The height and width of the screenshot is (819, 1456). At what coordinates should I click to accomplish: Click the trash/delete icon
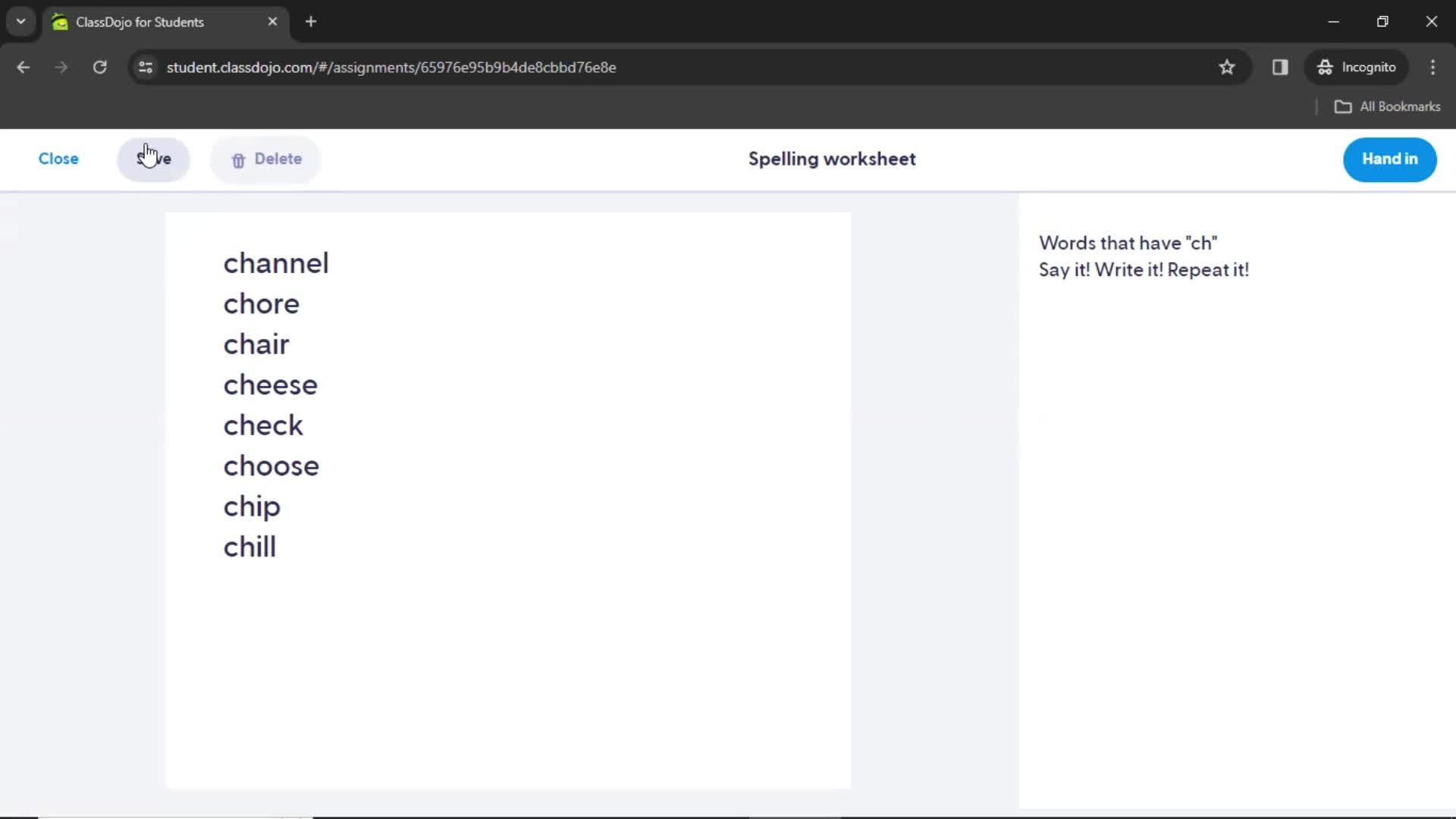238,159
